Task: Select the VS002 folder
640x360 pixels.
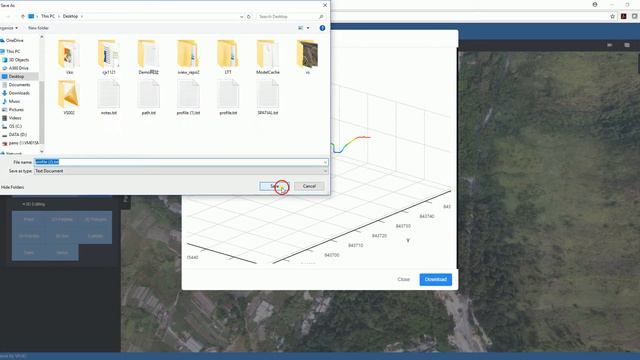Action: pyautogui.click(x=69, y=97)
